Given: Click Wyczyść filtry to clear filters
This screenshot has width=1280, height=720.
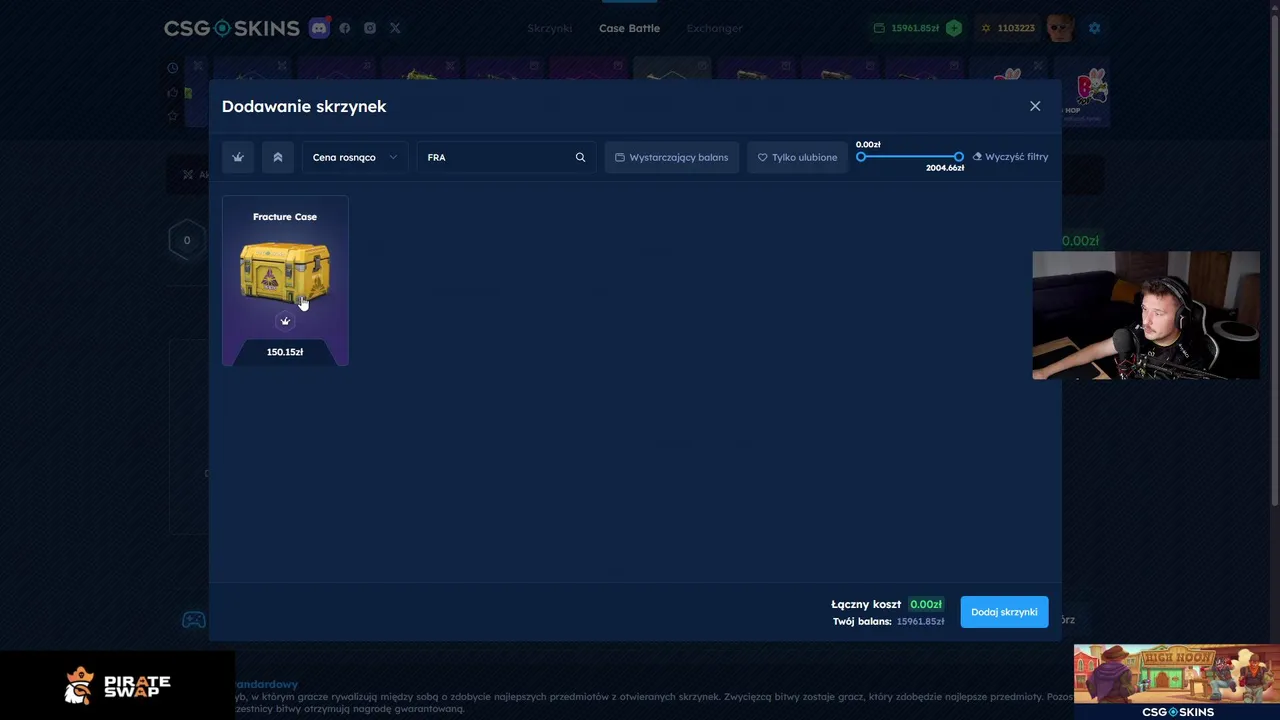Looking at the screenshot, I should pyautogui.click(x=1010, y=157).
